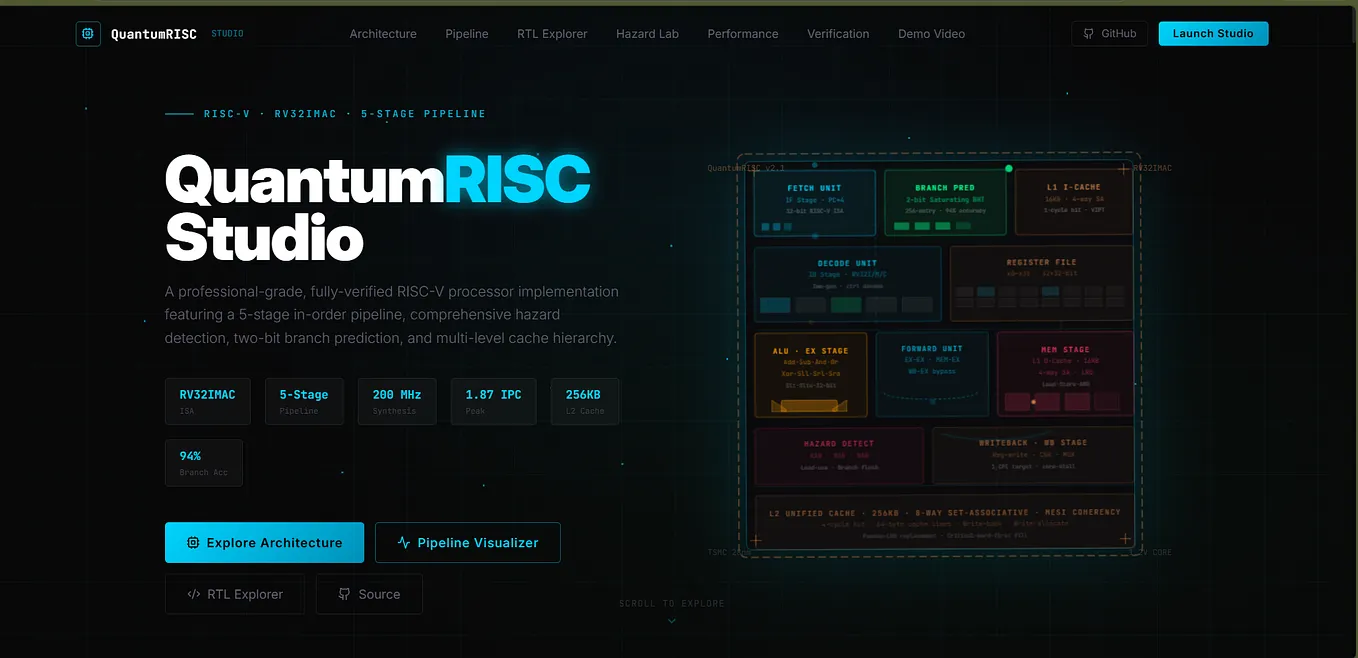This screenshot has width=1358, height=658.
Task: Select the Register File block in diagram
Action: click(1042, 284)
